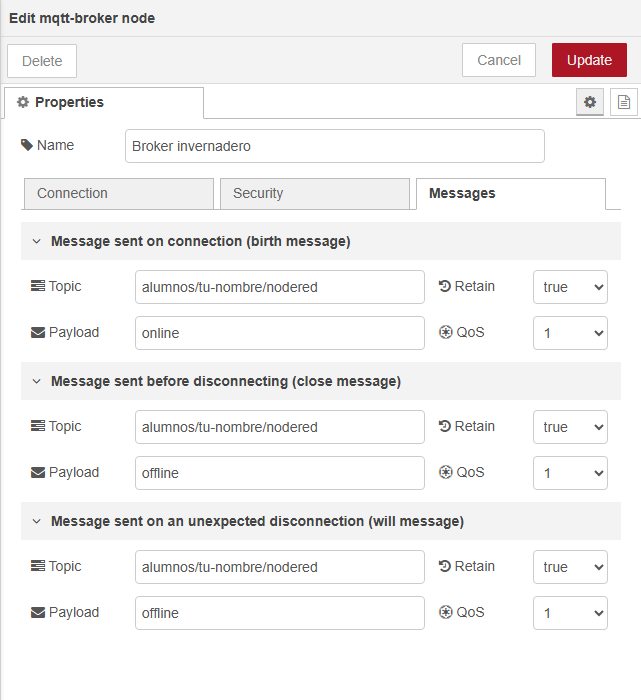Click birth message Topic icon
This screenshot has width=641, height=700.
tap(38, 286)
